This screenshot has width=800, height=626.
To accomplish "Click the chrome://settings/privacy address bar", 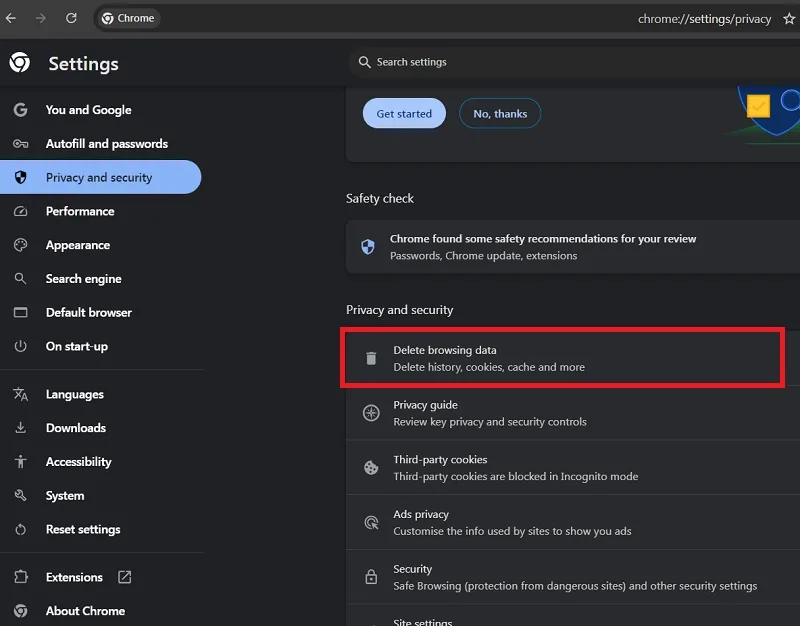I will pos(704,19).
